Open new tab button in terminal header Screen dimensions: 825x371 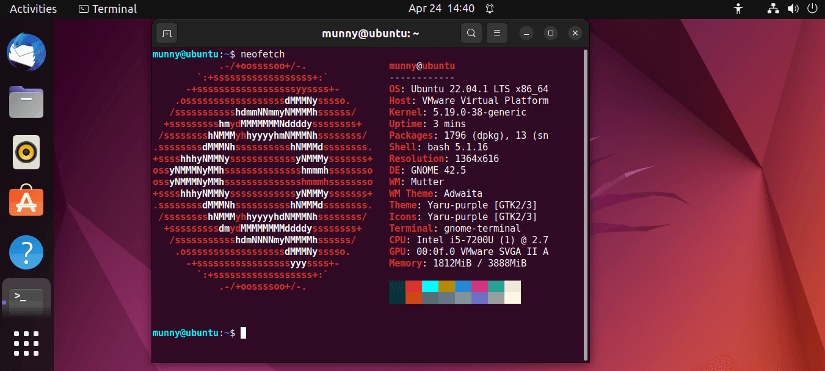click(x=167, y=34)
